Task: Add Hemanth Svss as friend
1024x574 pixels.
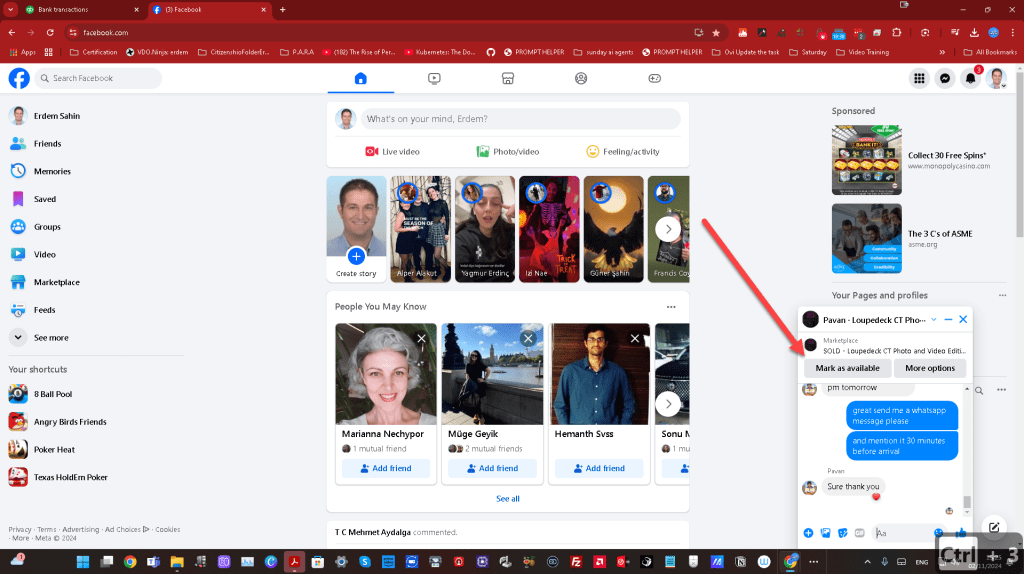Action: pos(599,468)
